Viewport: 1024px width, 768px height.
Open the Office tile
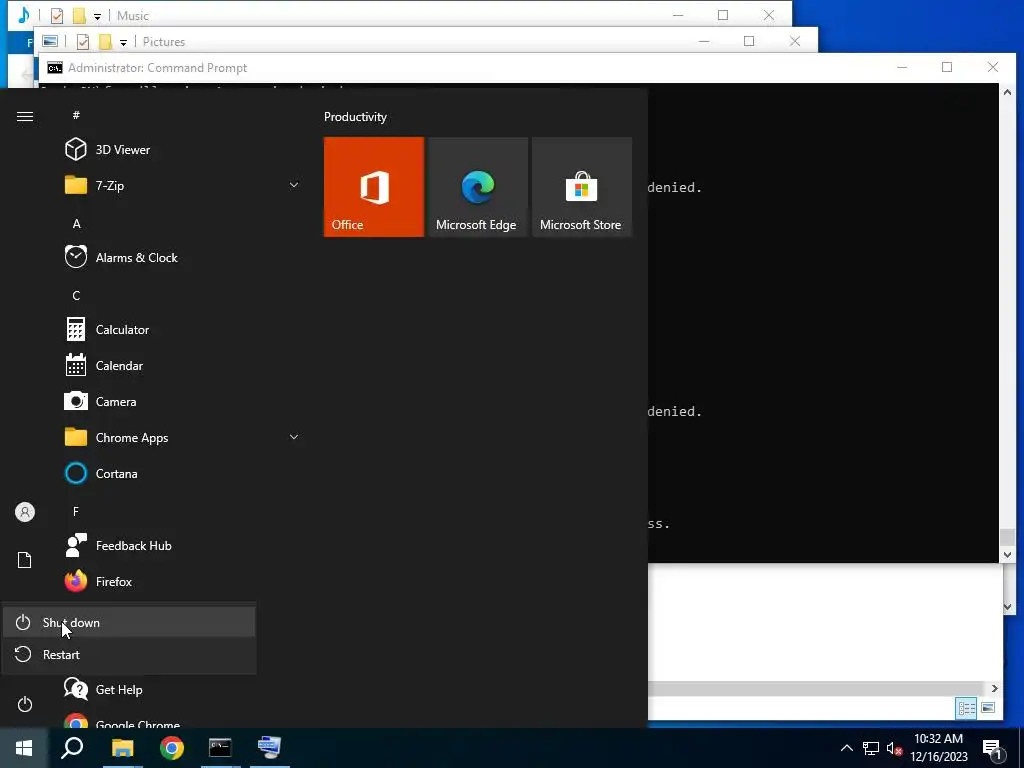(x=374, y=187)
